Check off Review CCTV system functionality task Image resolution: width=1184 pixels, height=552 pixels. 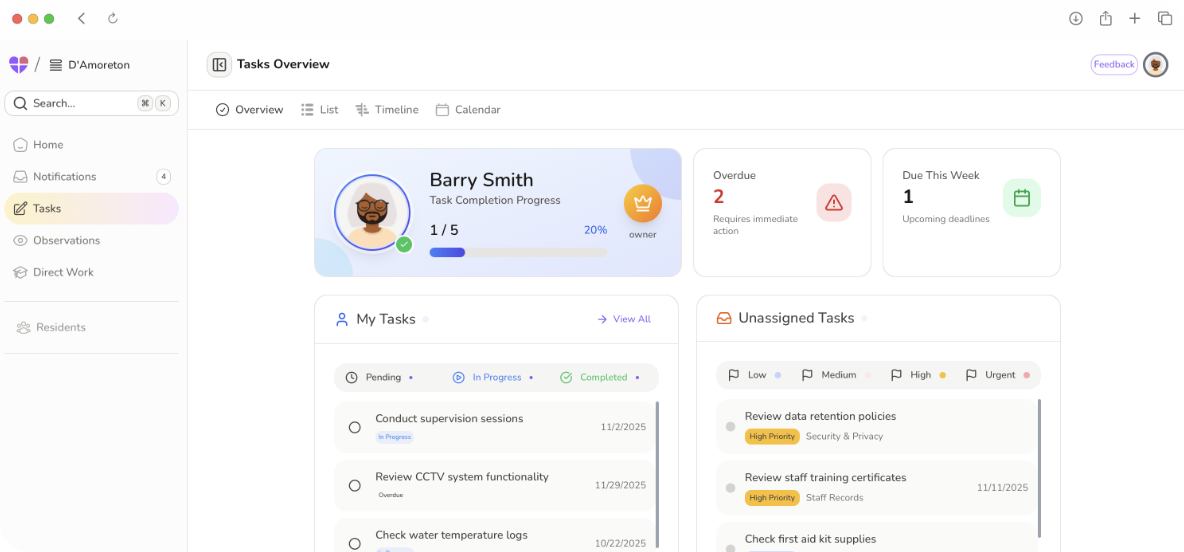pyautogui.click(x=354, y=486)
